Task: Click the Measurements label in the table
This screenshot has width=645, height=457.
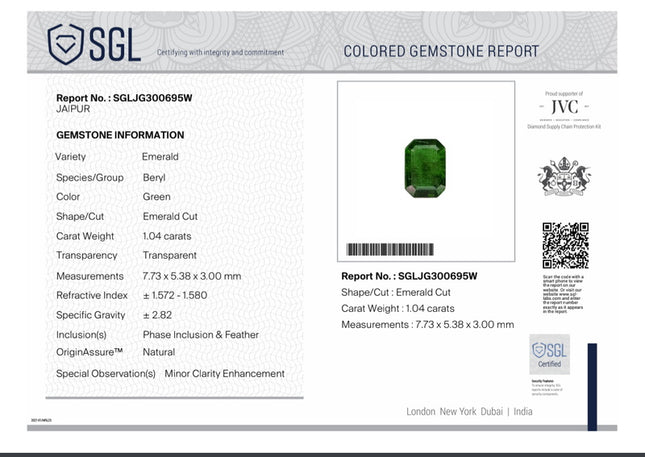Action: coord(90,276)
